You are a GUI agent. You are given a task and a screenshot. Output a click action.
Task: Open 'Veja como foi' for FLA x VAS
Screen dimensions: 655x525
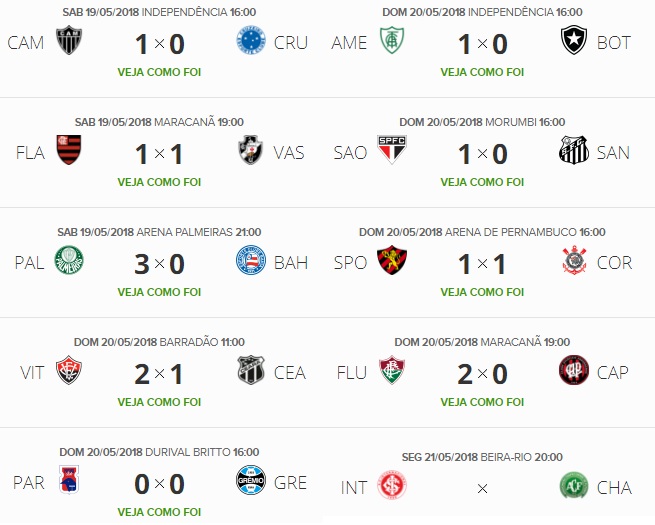tap(159, 182)
